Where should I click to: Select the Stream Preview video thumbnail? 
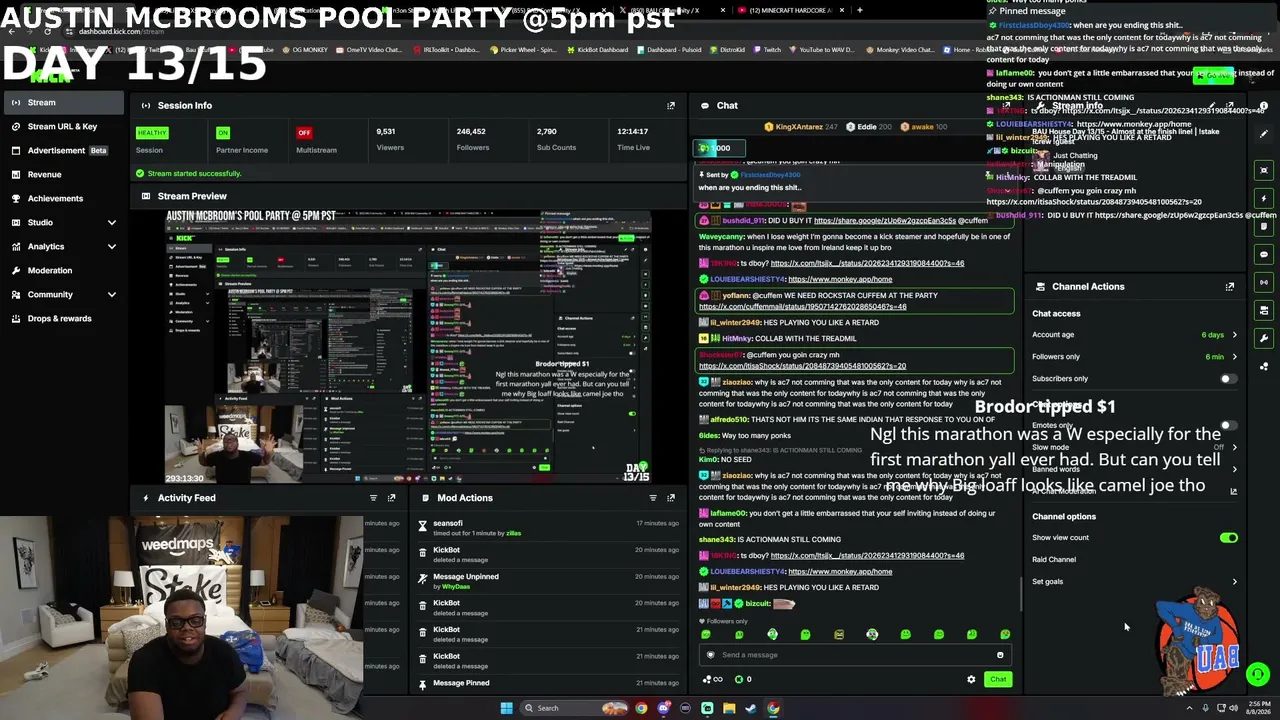[409, 346]
